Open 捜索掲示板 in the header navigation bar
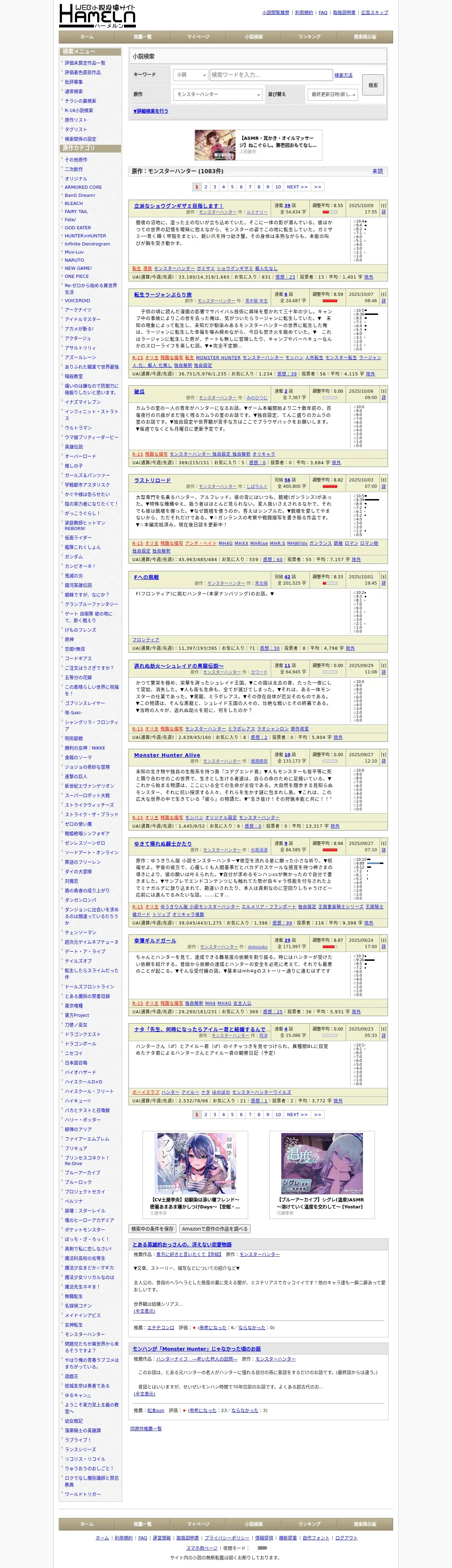Screen dimensions: 452x1568 [x=365, y=37]
